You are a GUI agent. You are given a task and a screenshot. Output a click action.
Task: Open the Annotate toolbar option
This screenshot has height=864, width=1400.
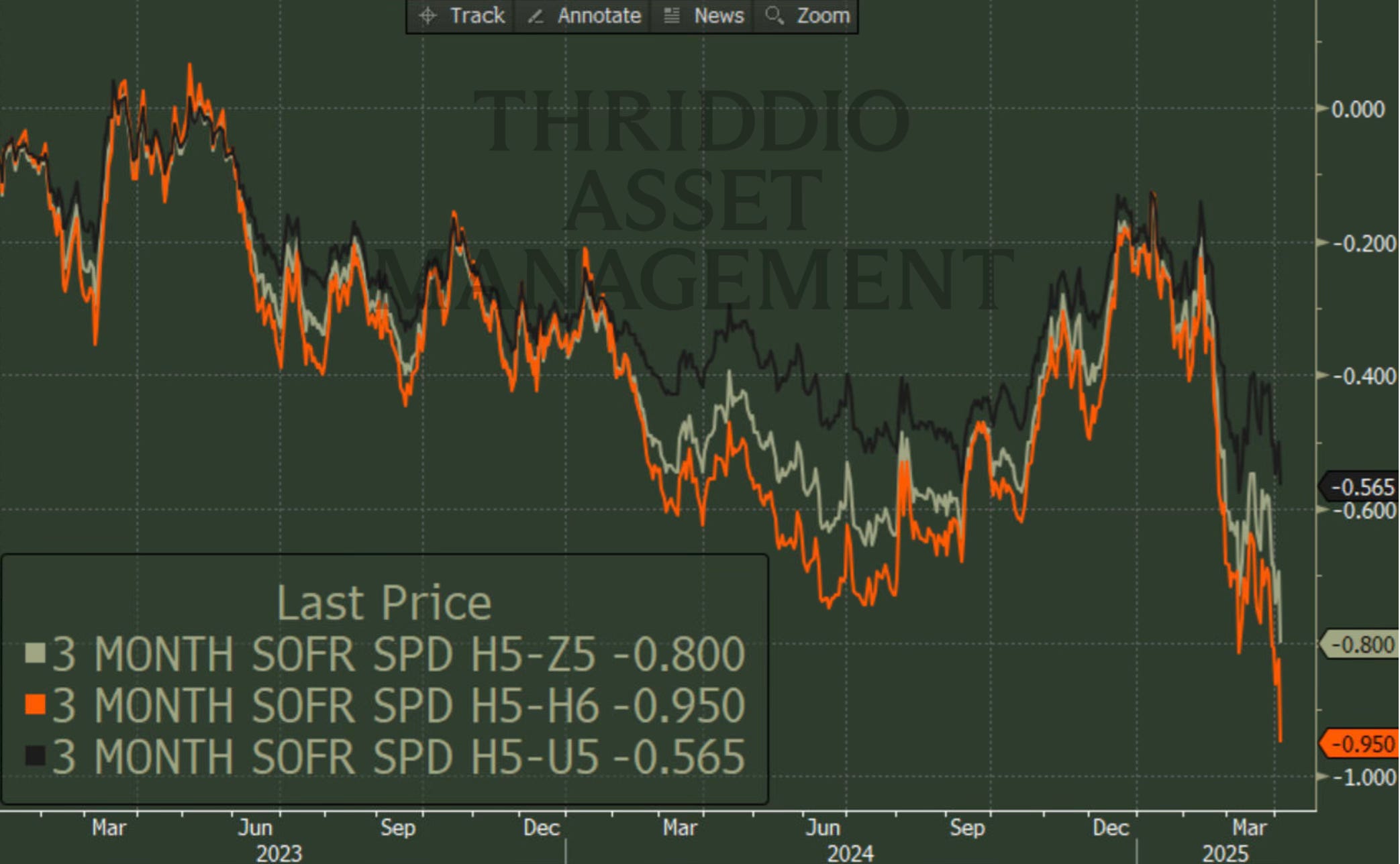tap(599, 15)
